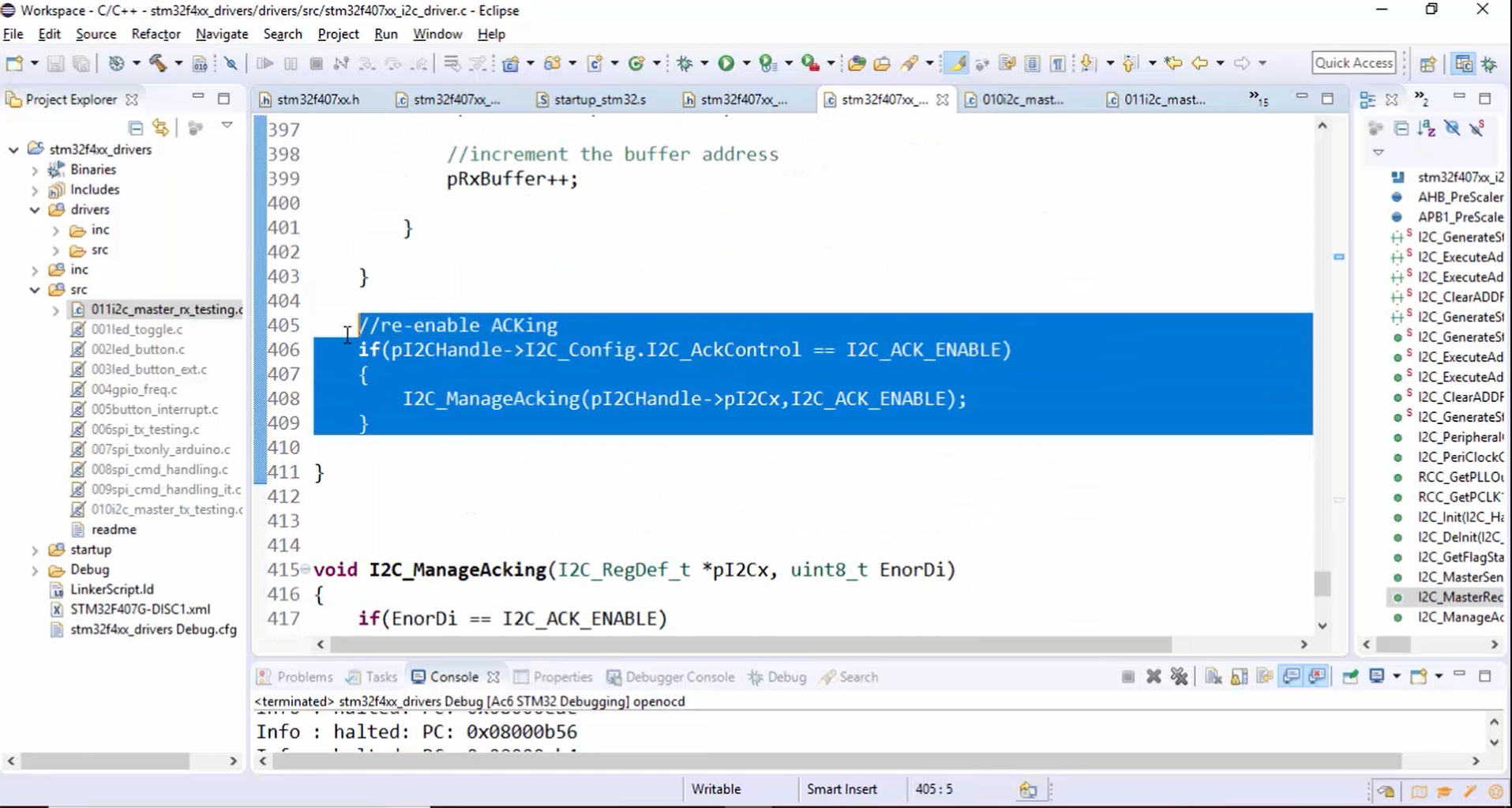Screen dimensions: 1512x808
Task: Click the Search flashlight icon
Action: click(x=910, y=63)
